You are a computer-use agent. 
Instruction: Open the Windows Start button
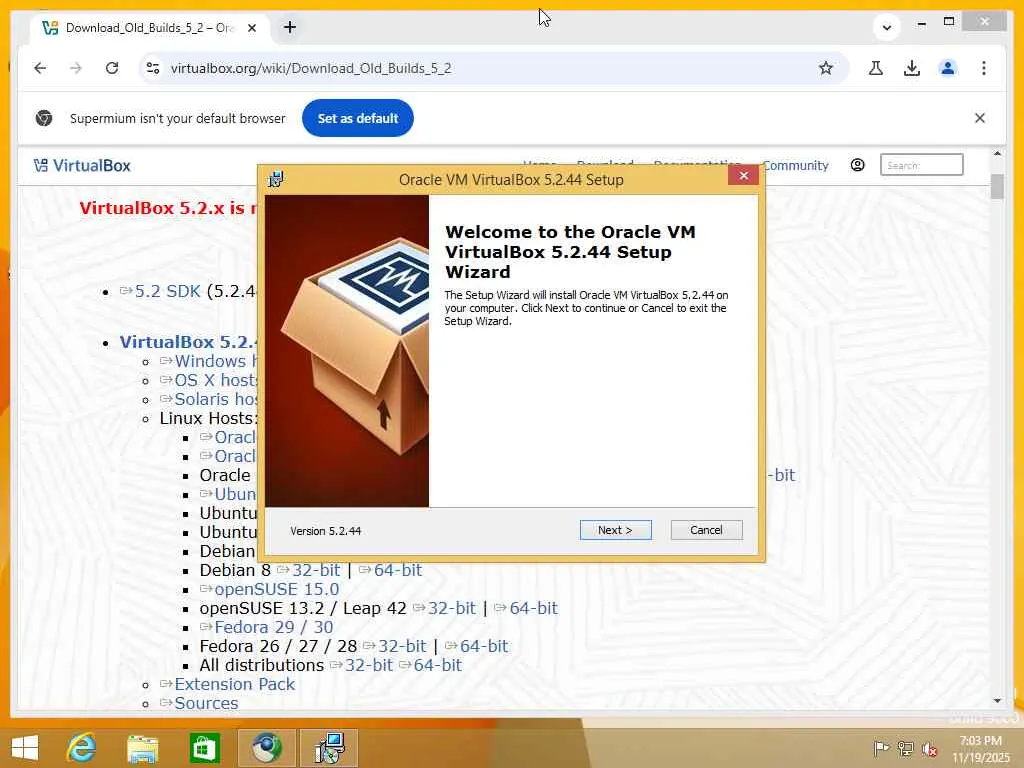(x=25, y=748)
